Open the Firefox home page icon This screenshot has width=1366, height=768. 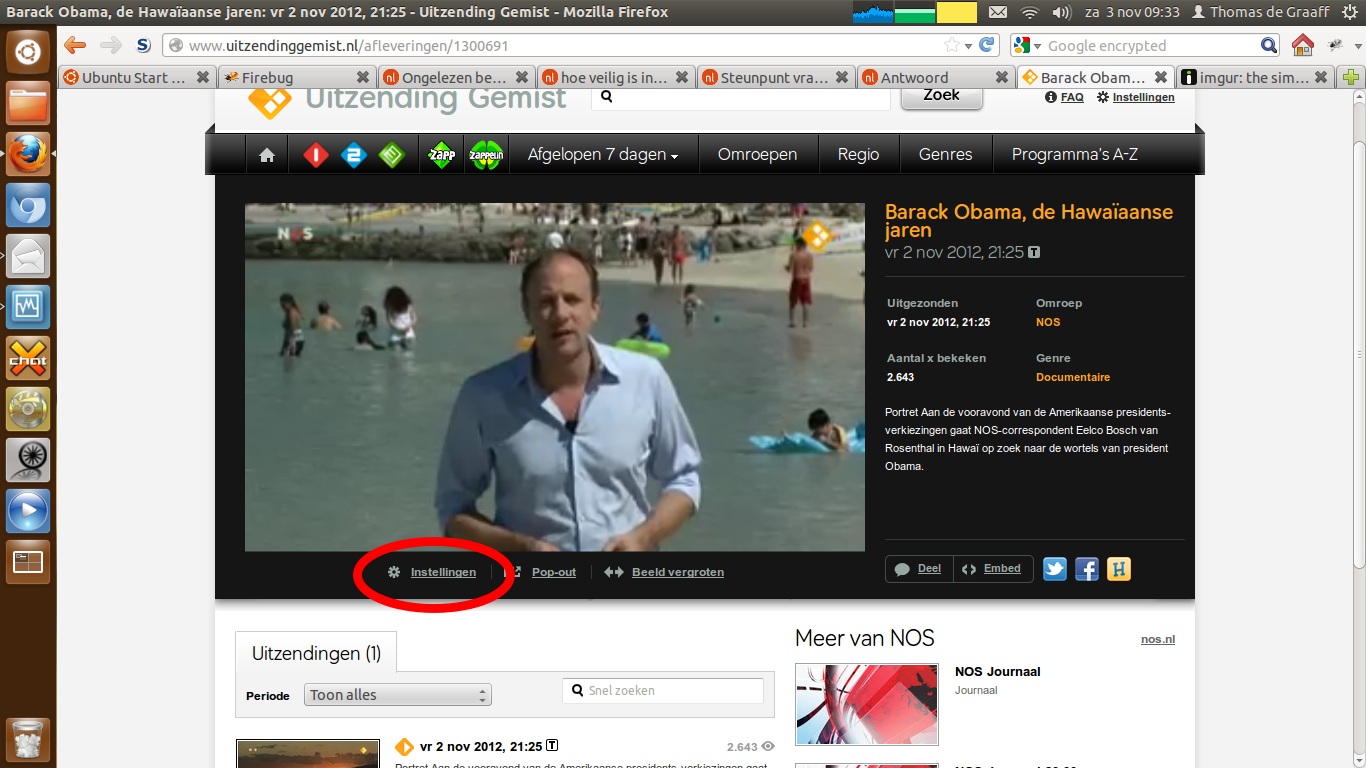(1302, 45)
